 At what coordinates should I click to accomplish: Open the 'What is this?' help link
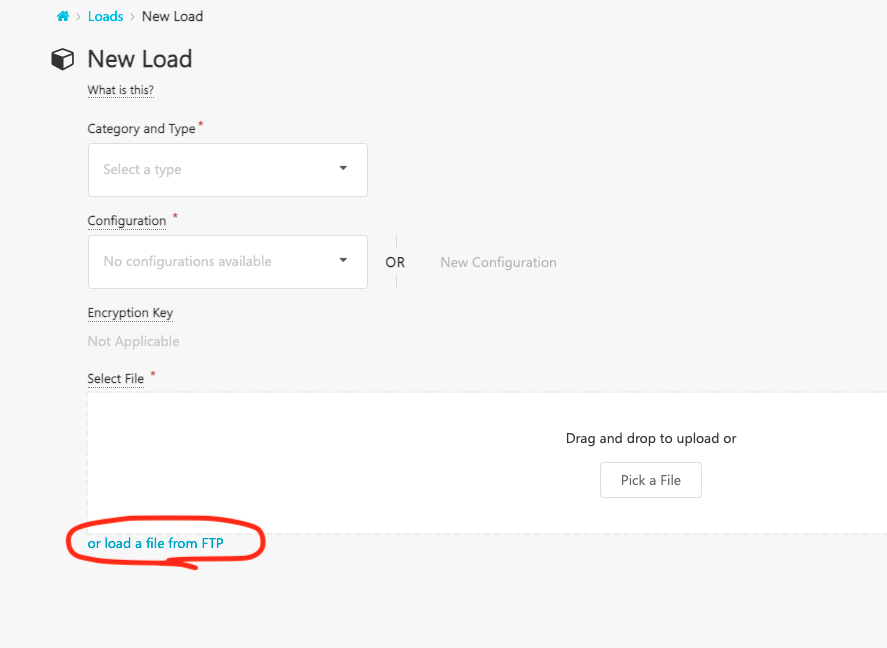pos(120,90)
